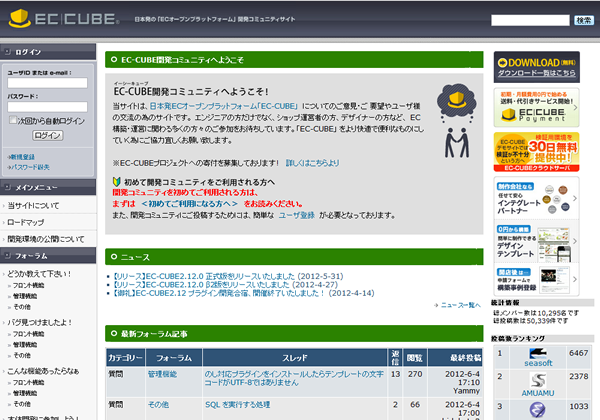Image resolution: width=600 pixels, height=420 pixels.
Task: Open the デザインテンプレート banner
Action: (x=536, y=241)
